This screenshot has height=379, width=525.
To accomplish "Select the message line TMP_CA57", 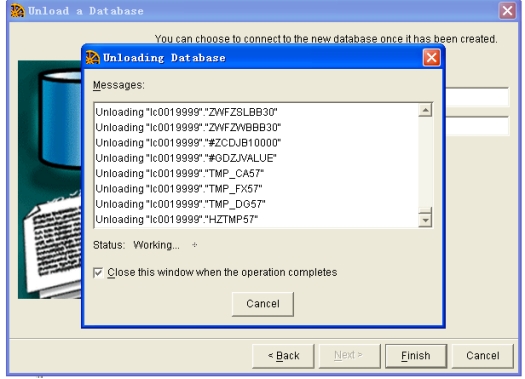I will (x=179, y=173).
